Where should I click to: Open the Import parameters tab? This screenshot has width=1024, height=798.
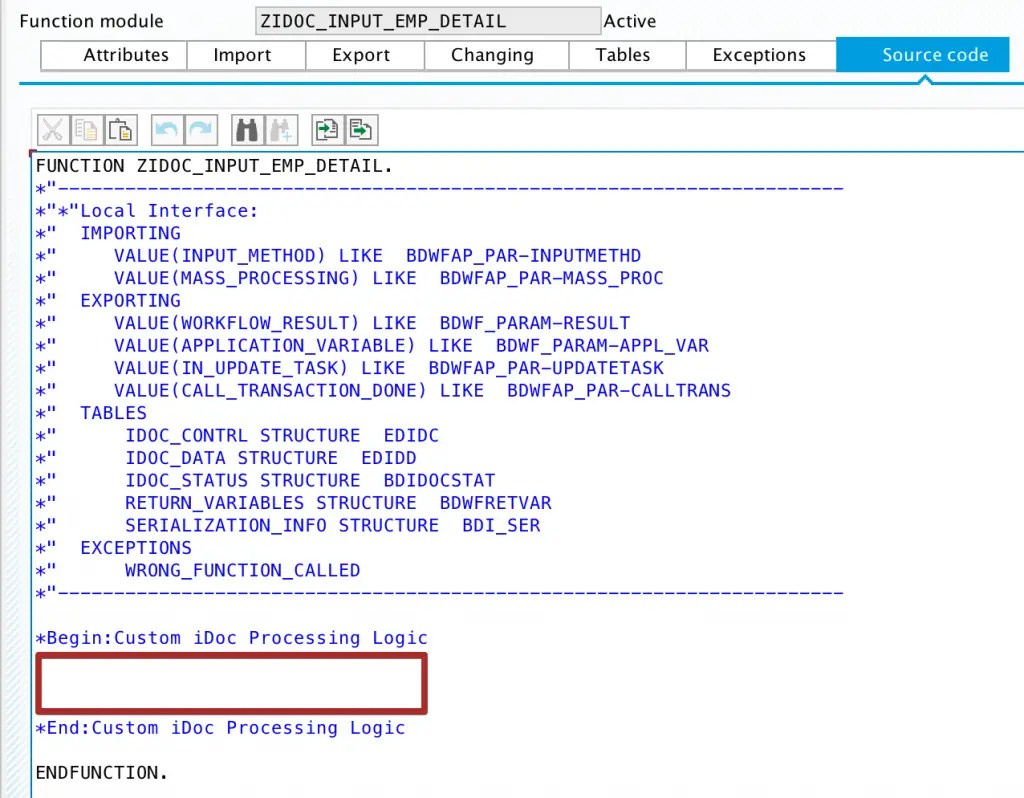coord(245,55)
